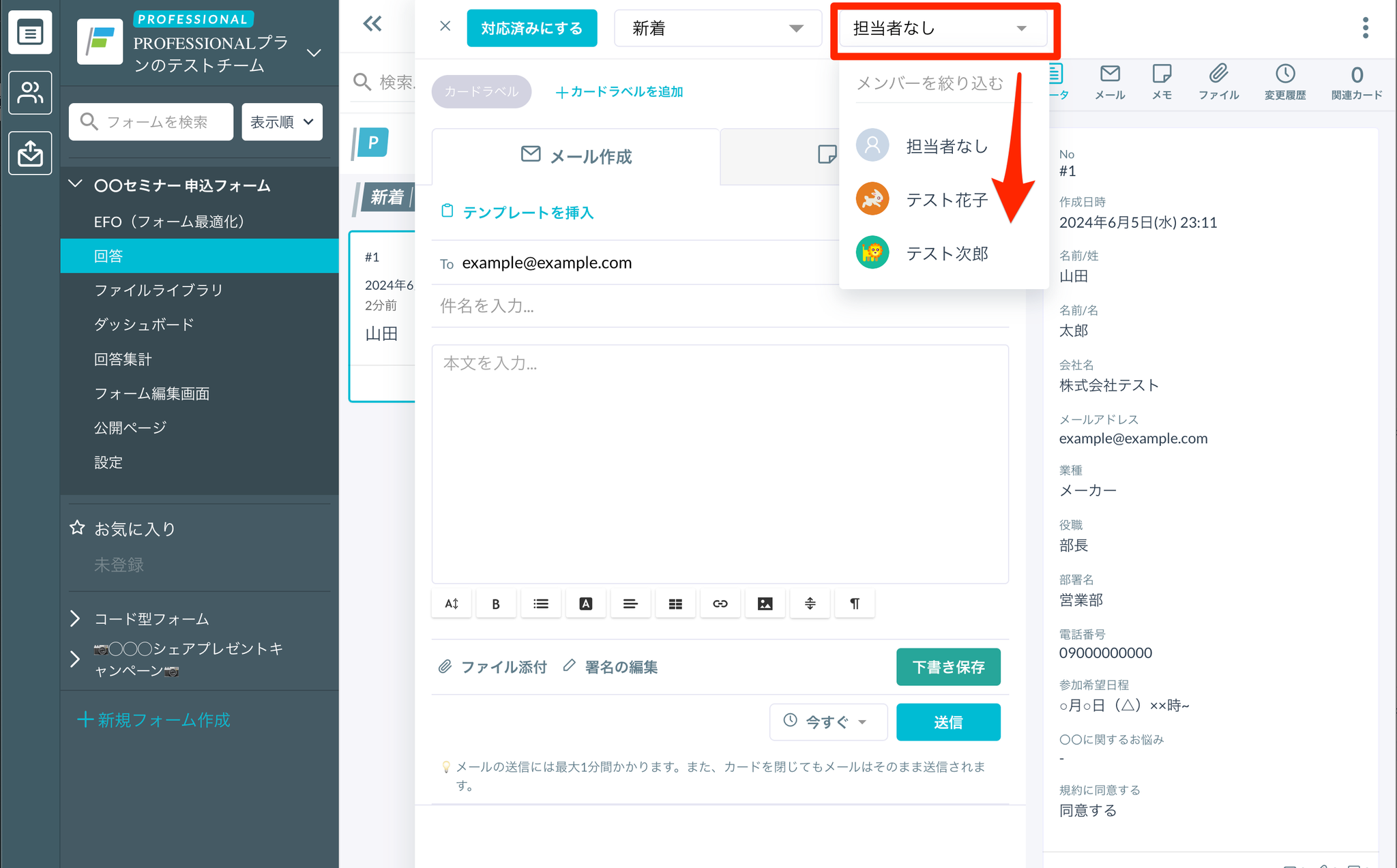The image size is (1397, 868).
Task: Open the 今すぐ send timing dropdown
Action: click(827, 721)
